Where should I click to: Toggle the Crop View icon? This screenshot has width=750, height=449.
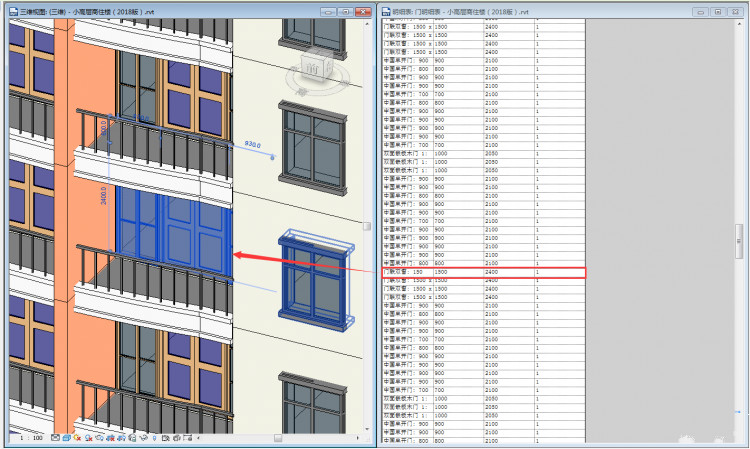[x=110, y=438]
